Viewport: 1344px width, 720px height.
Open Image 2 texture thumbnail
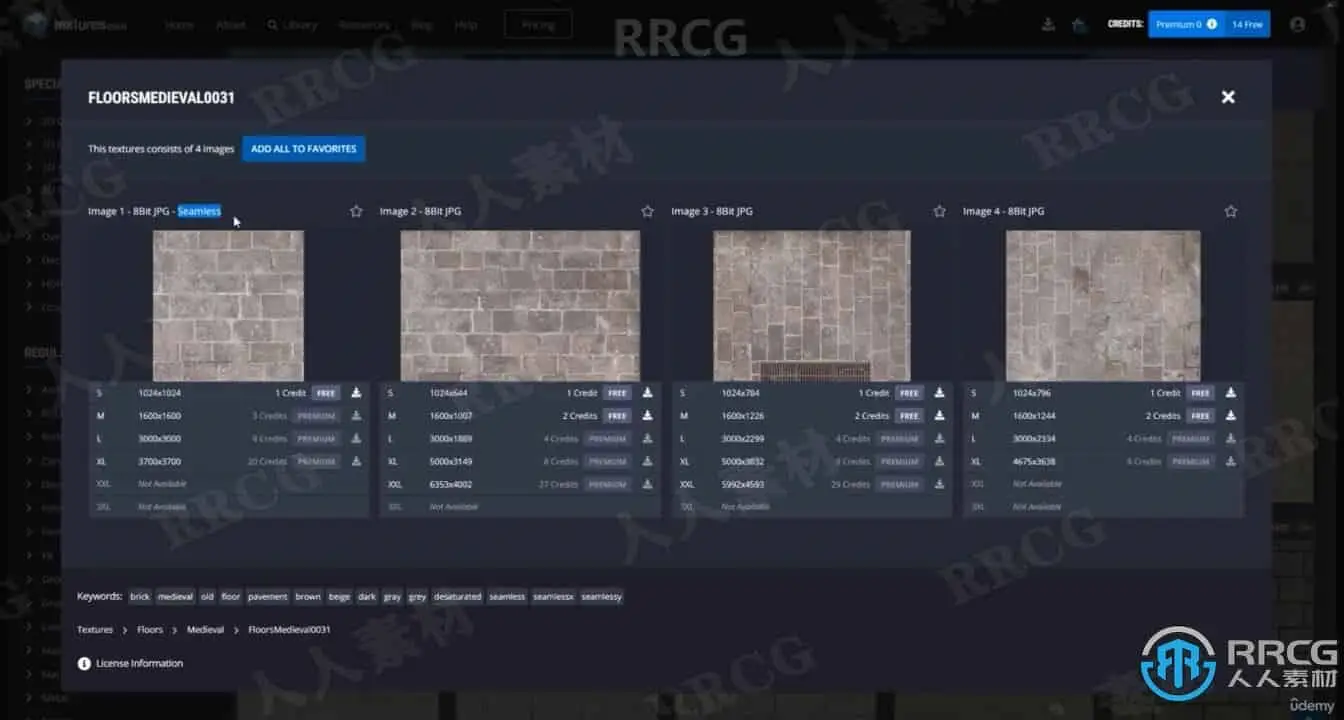[x=520, y=306]
